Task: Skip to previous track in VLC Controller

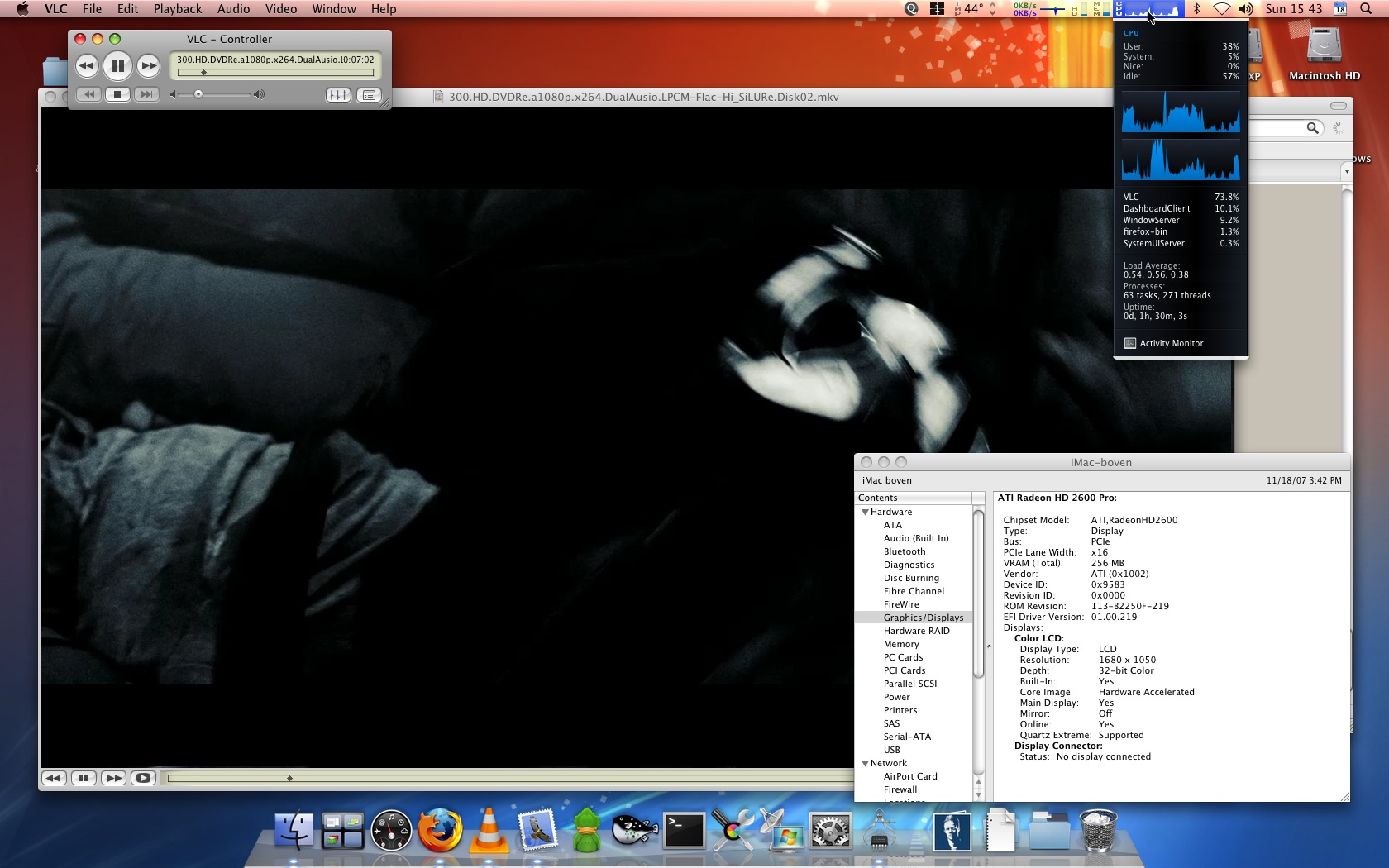Action: [88, 94]
